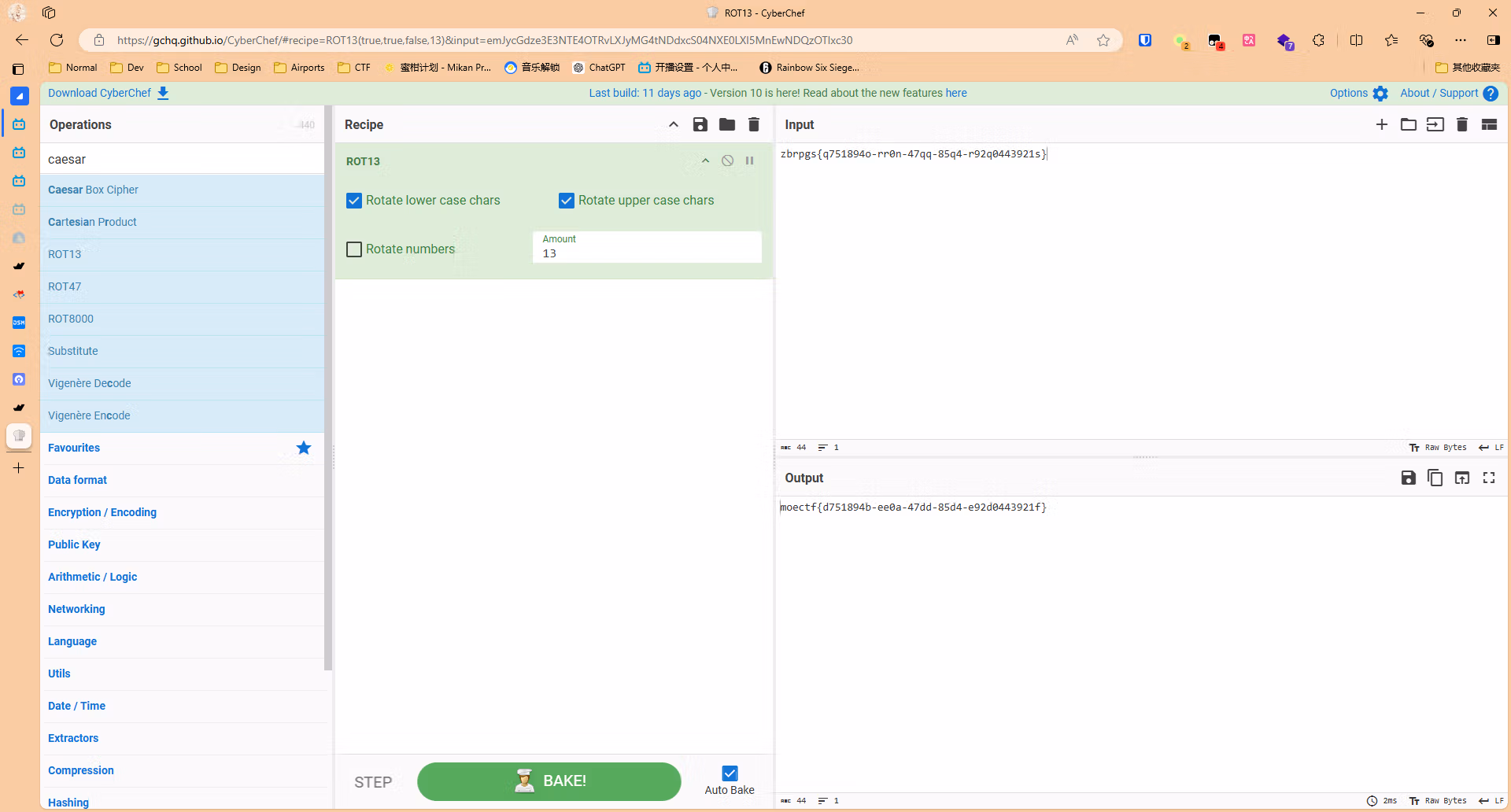The image size is (1511, 812).
Task: Toggle Auto Bake checkbox
Action: pos(730,773)
